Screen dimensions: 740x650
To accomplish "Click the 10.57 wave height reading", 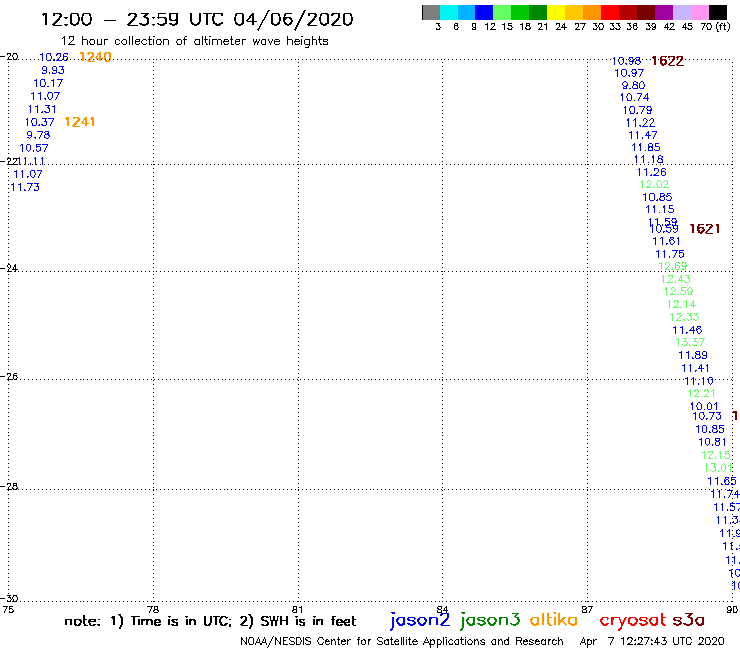I will click(x=34, y=148).
